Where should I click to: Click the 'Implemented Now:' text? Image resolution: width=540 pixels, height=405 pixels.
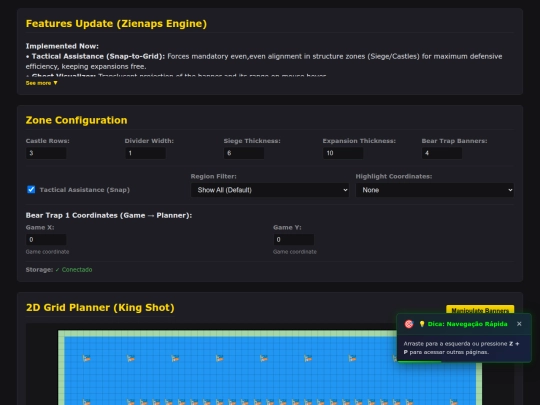pyautogui.click(x=62, y=46)
